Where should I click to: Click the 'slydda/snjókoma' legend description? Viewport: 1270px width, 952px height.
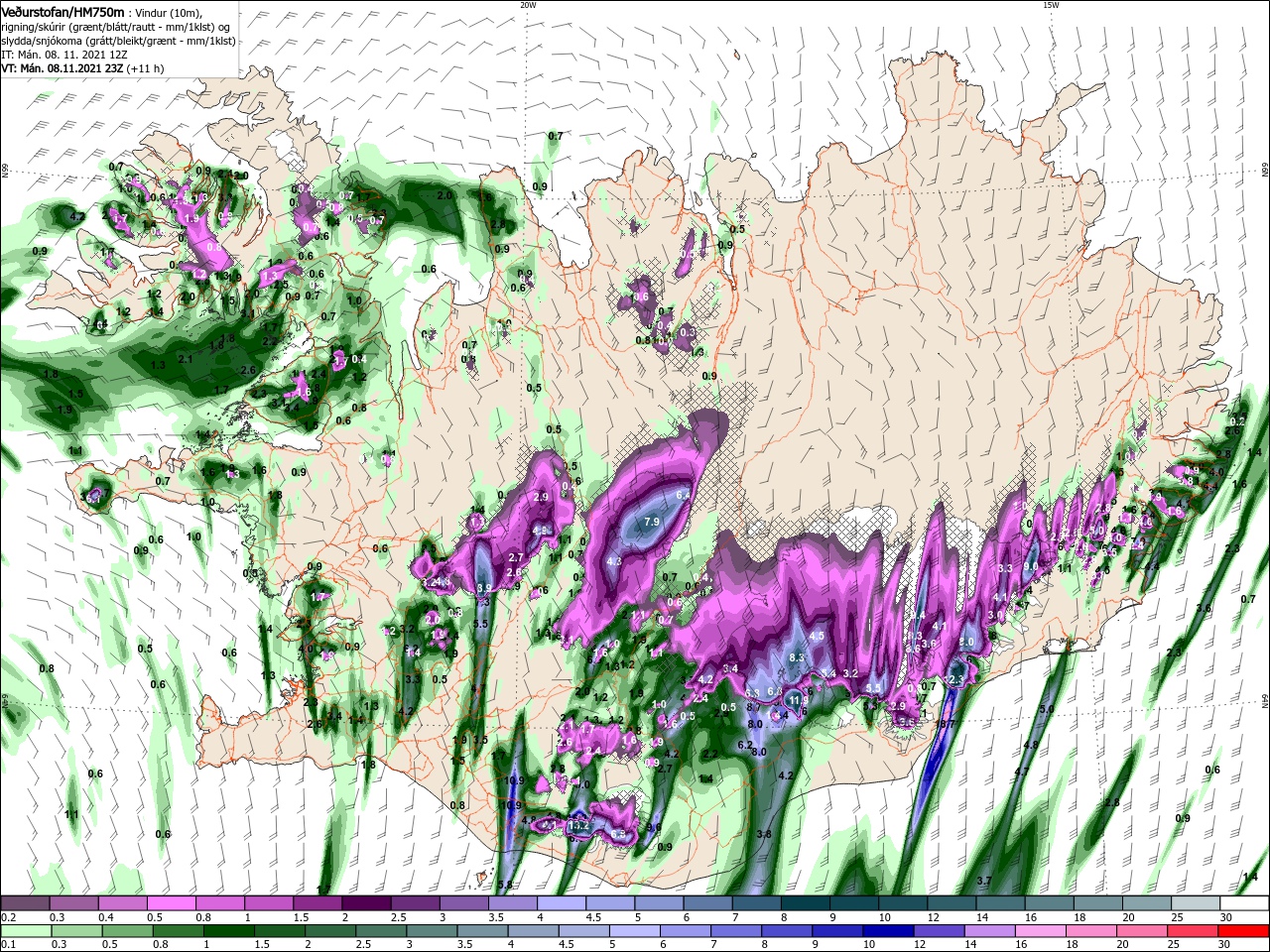click(41, 41)
